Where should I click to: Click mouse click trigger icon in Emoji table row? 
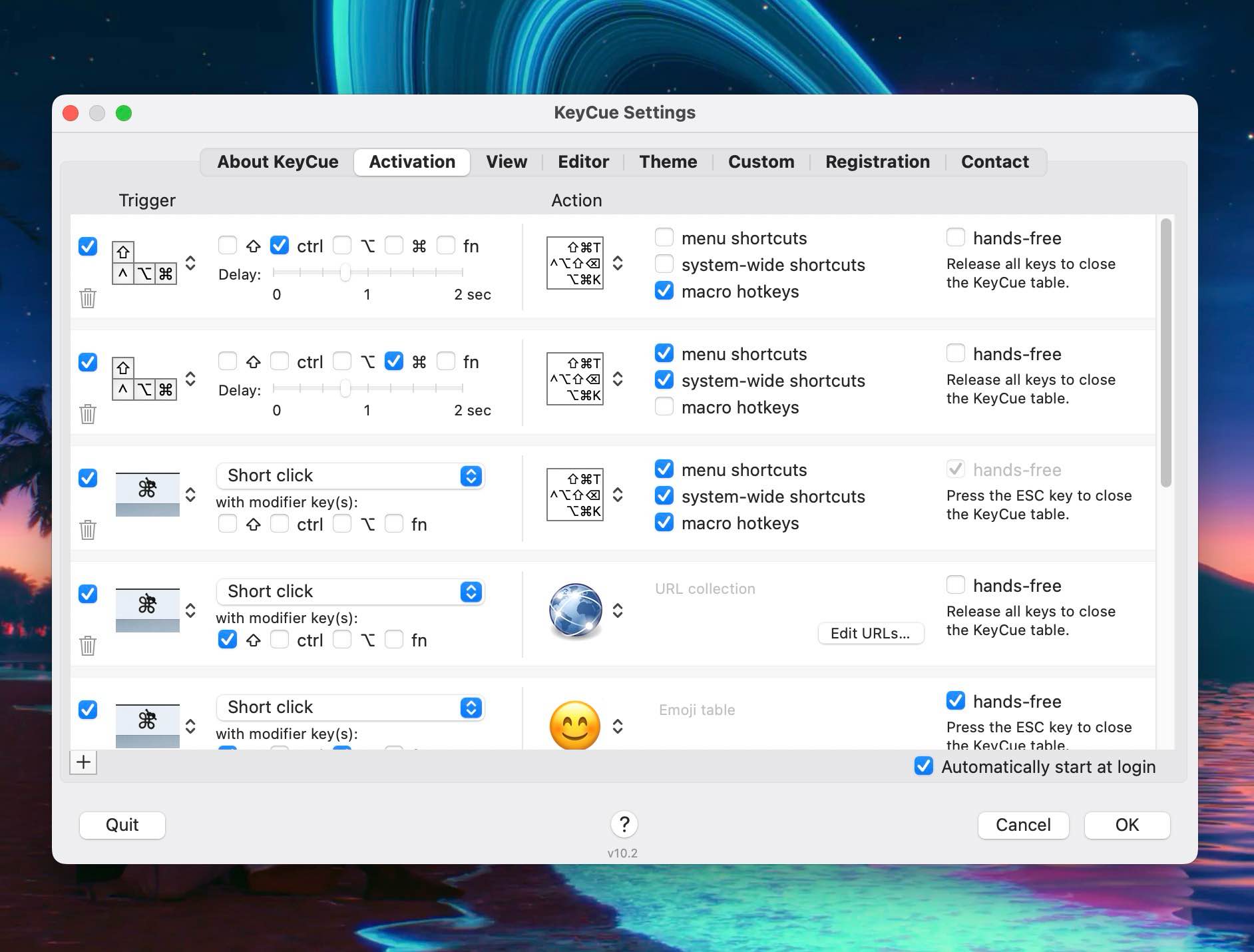148,726
